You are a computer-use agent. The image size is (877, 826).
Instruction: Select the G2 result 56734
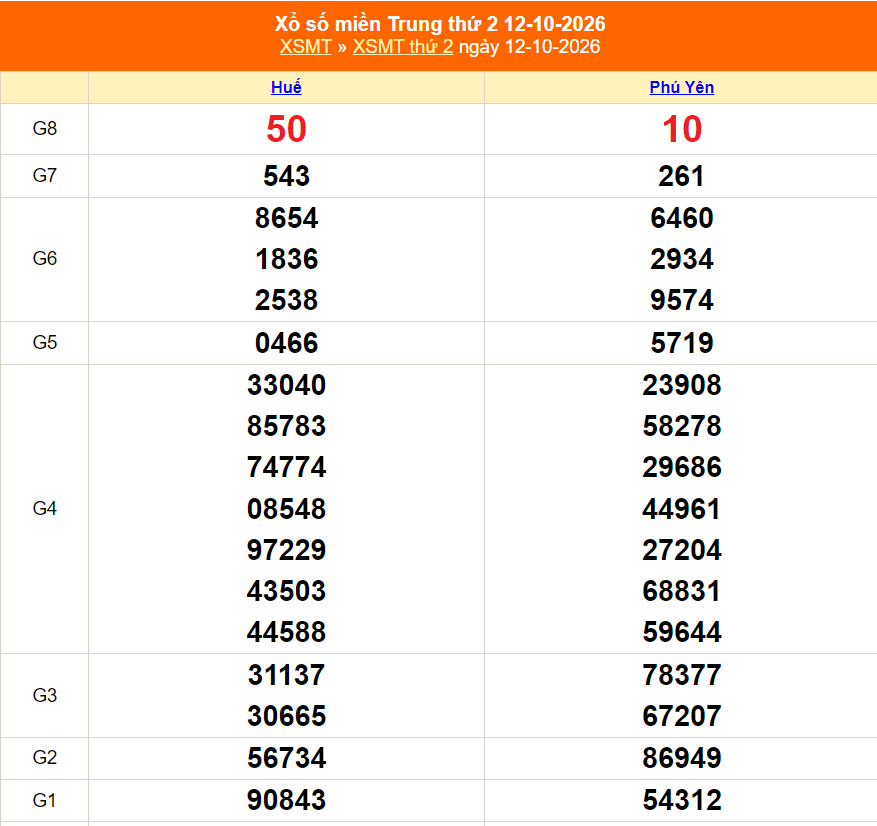[x=286, y=758]
